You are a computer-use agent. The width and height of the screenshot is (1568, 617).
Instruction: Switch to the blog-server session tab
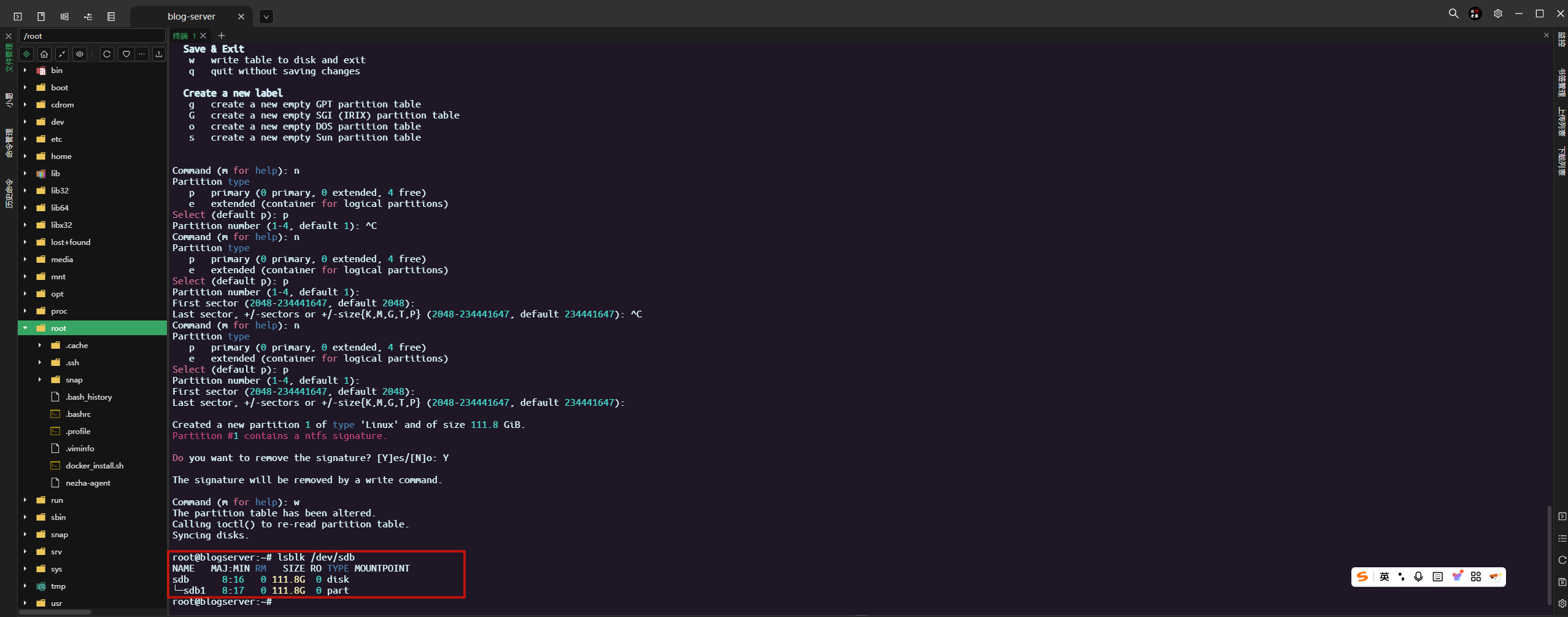pos(191,17)
